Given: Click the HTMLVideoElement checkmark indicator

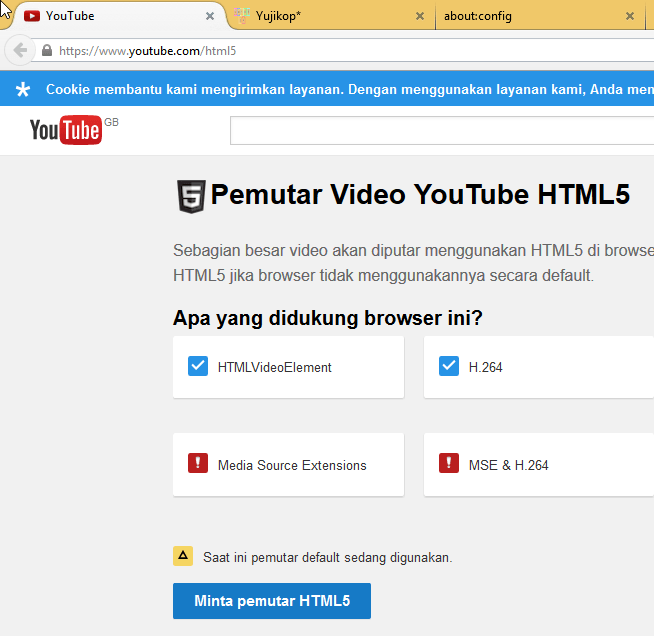Looking at the screenshot, I should (198, 366).
